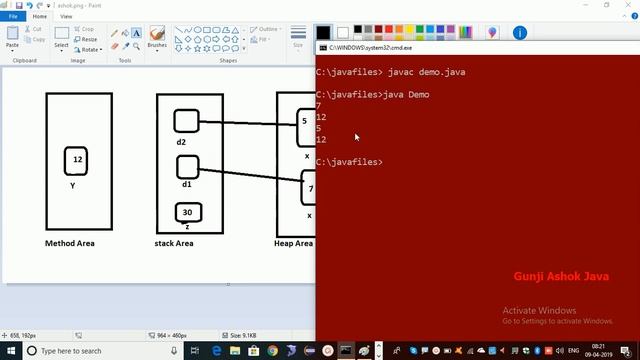640x360 pixels.
Task: Open the Select dropdown arrow
Action: coord(61,51)
